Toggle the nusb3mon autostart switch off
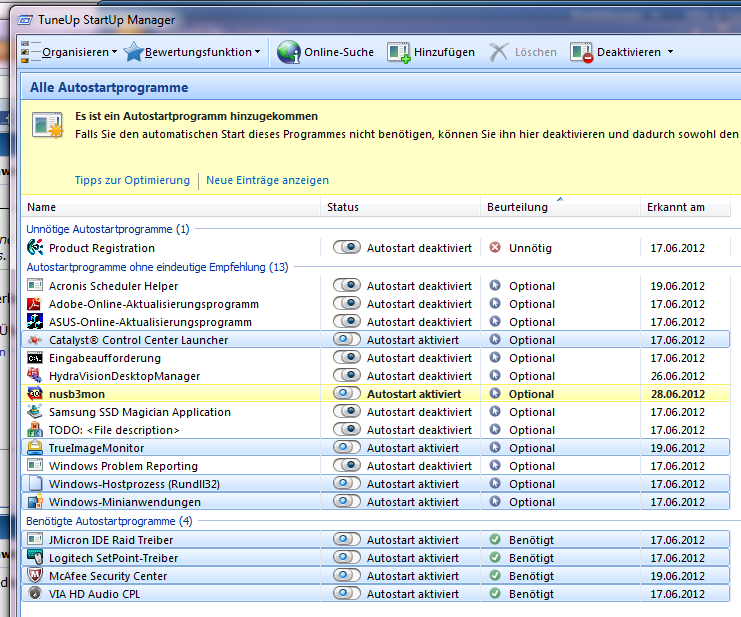This screenshot has height=617, width=741. 347,393
